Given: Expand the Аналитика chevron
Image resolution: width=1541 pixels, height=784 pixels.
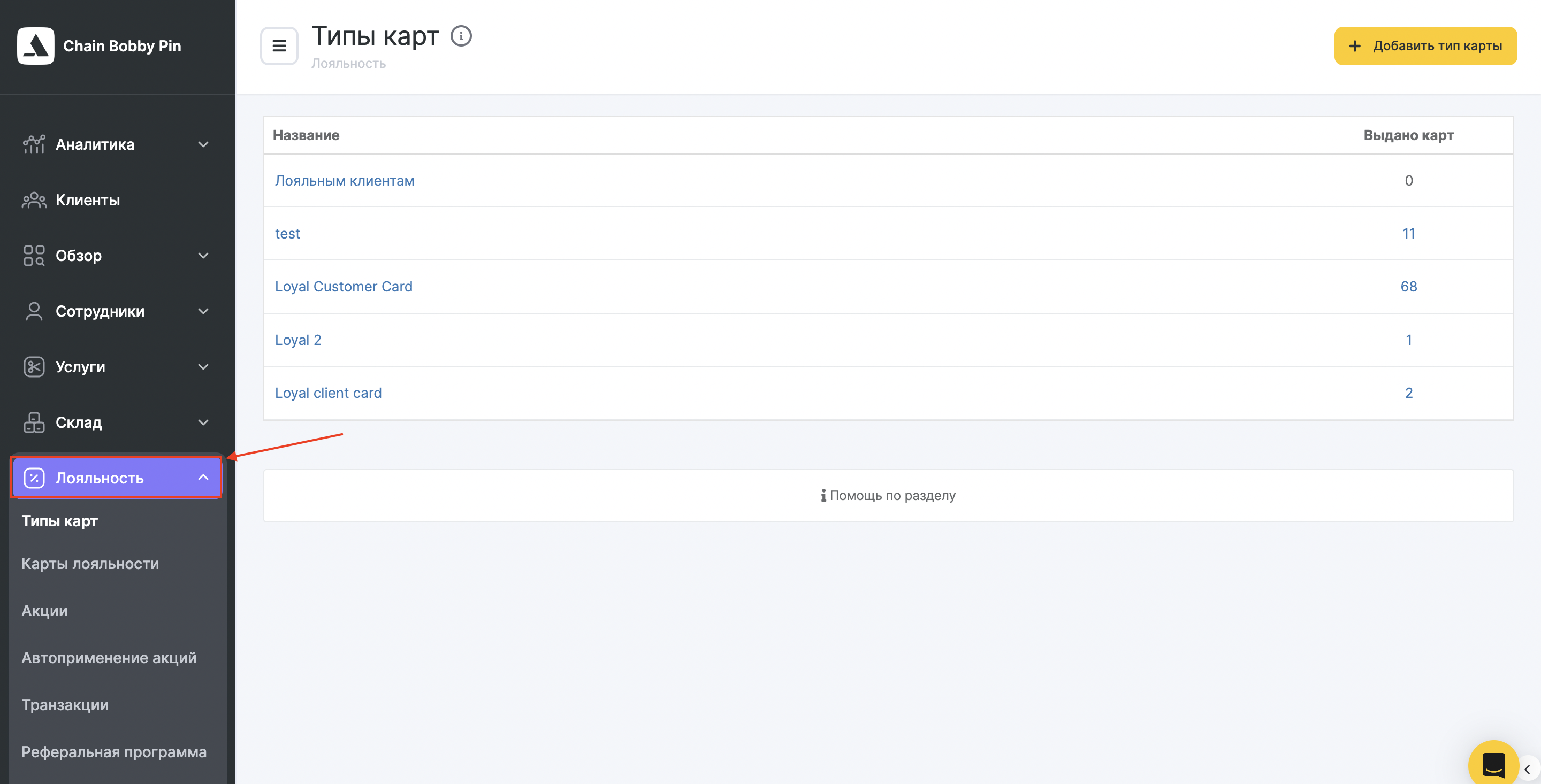Looking at the screenshot, I should pyautogui.click(x=203, y=144).
